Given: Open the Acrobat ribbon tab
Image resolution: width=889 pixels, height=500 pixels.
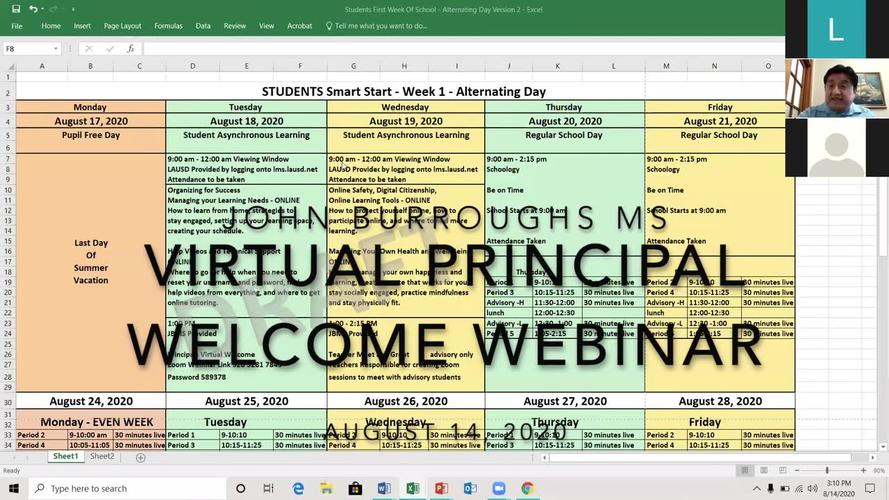Looking at the screenshot, I should pyautogui.click(x=299, y=26).
